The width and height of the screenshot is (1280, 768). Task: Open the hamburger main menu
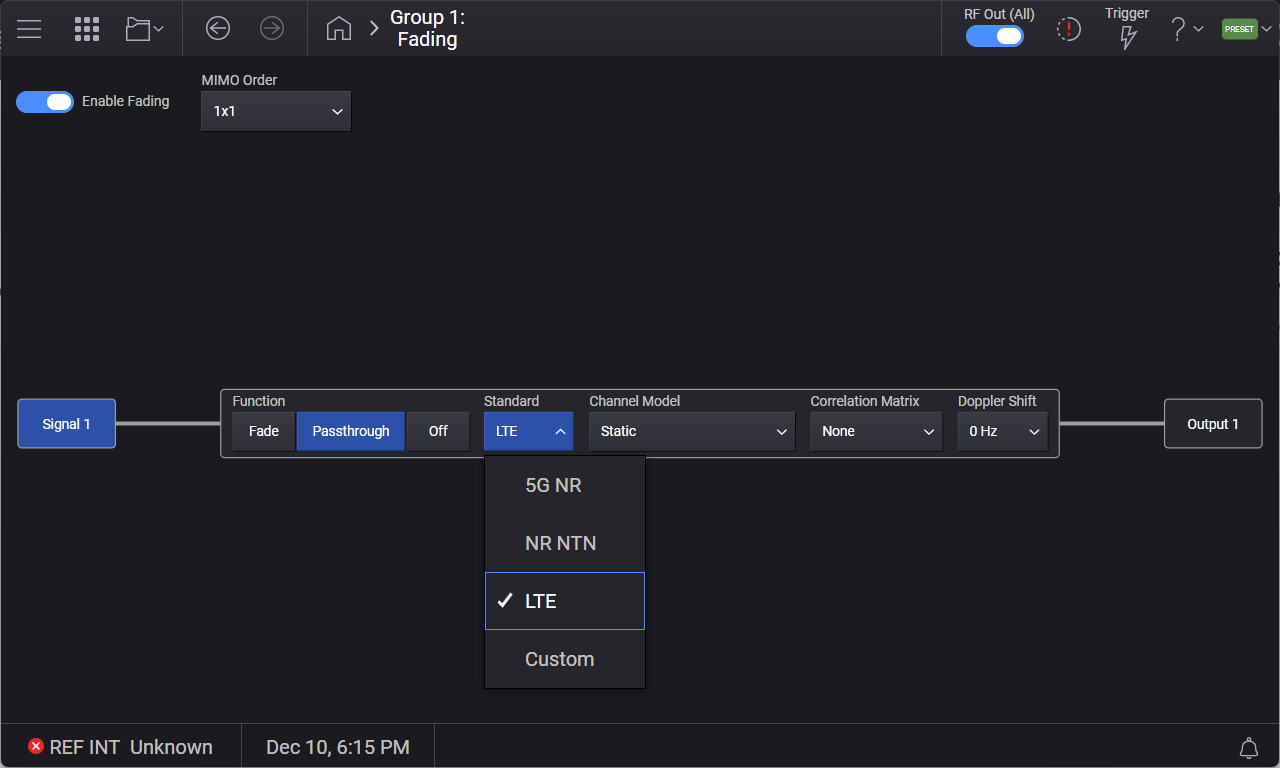click(x=29, y=29)
